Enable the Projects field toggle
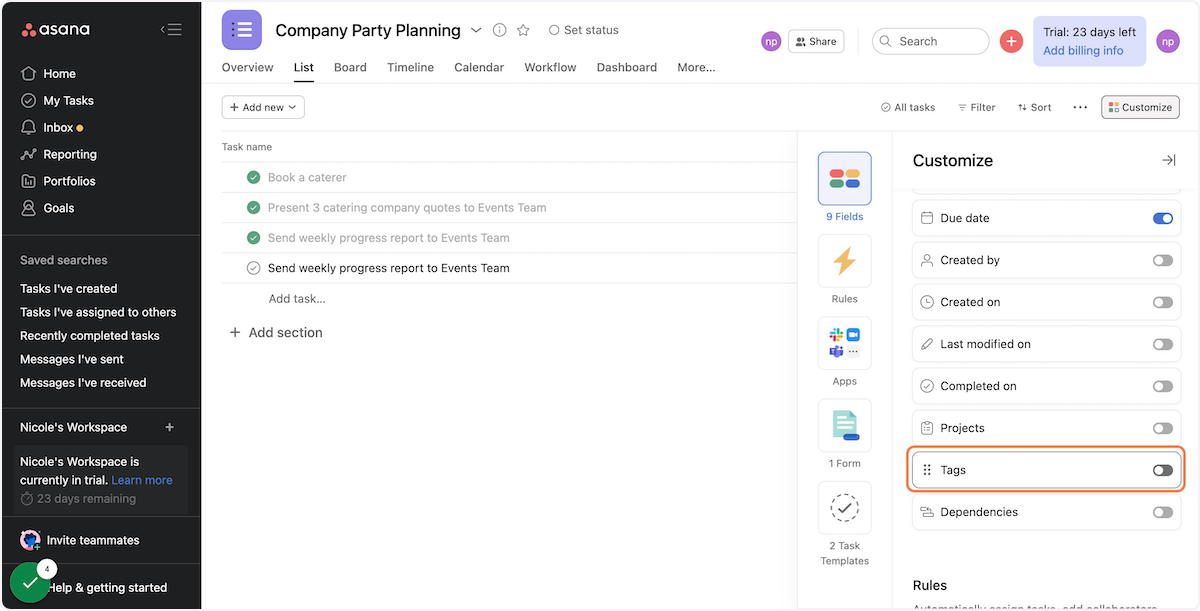 pos(1162,428)
